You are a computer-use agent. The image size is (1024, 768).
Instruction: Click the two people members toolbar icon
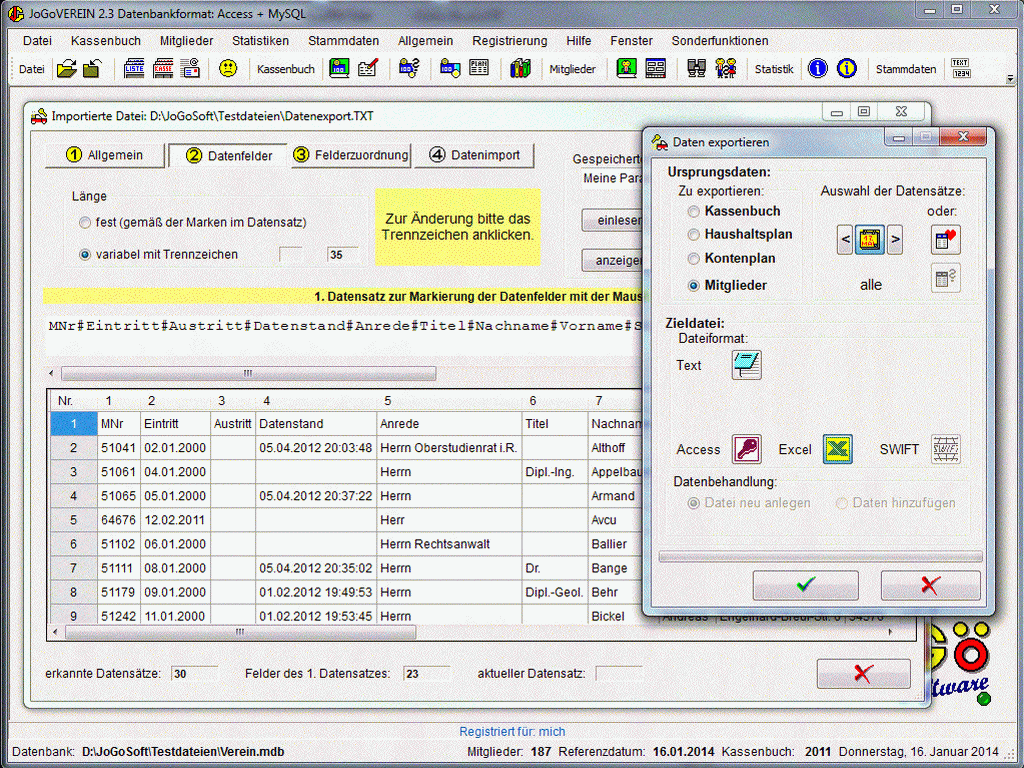(x=726, y=69)
